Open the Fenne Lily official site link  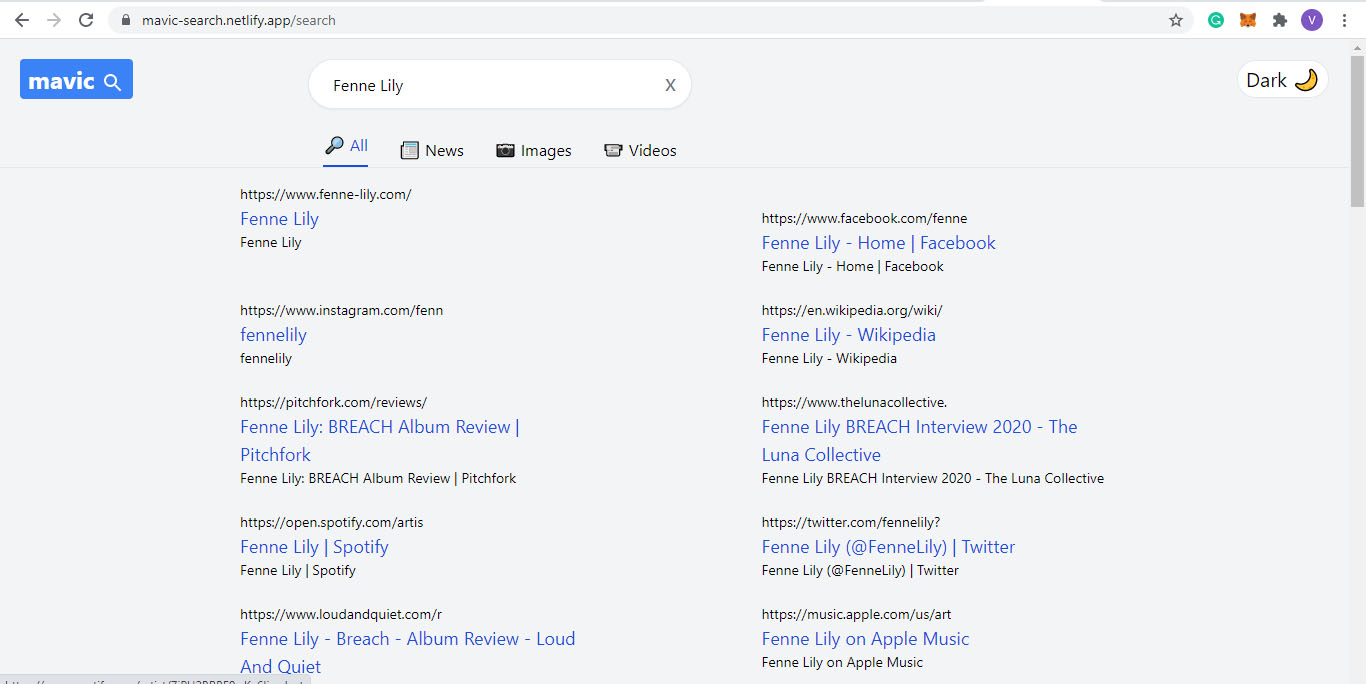pos(279,219)
